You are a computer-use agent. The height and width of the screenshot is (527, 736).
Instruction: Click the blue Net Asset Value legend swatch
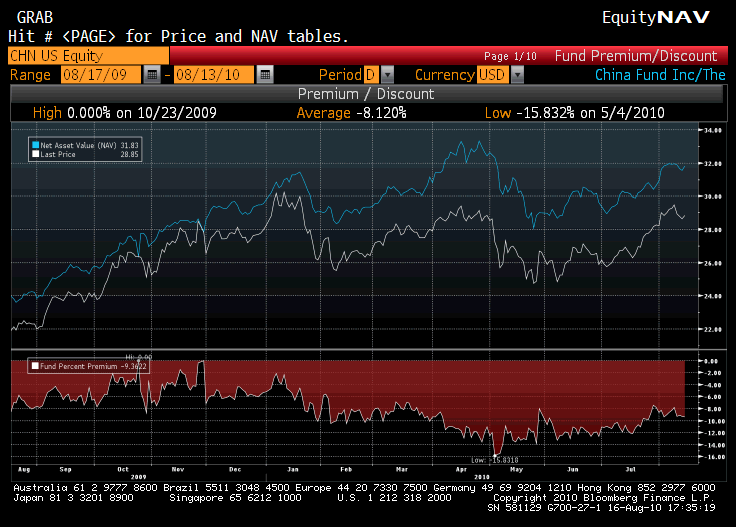(x=35, y=145)
